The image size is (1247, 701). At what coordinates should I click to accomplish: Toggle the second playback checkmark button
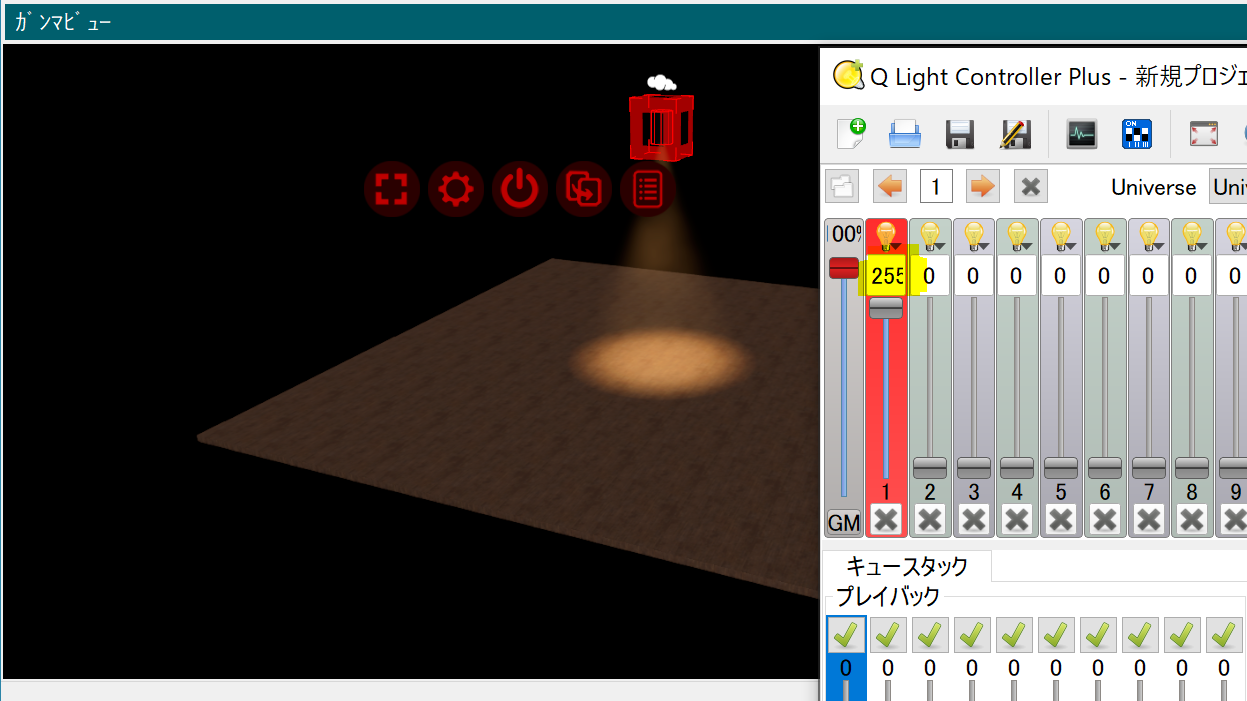(888, 634)
